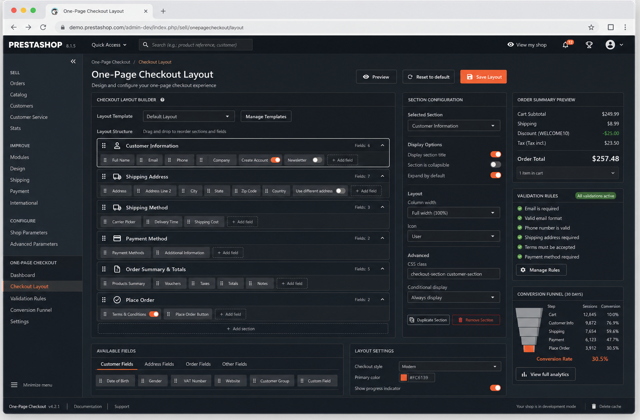Screen dimensions: 640x420
Task: Open the Quick Access menu
Action: click(109, 45)
